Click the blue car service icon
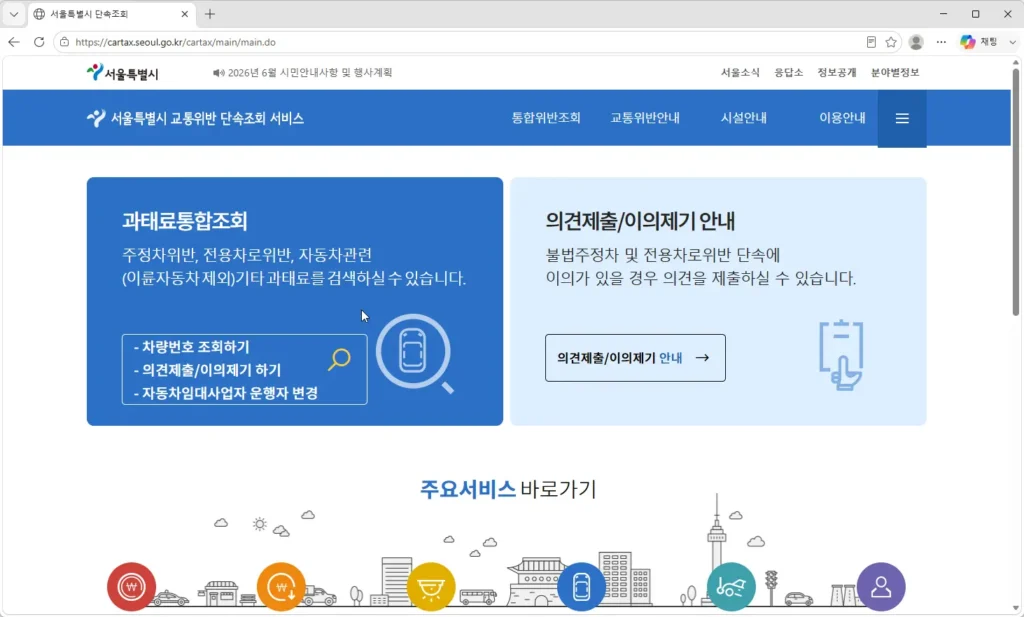Screen dimensions: 1024x617 (581, 586)
